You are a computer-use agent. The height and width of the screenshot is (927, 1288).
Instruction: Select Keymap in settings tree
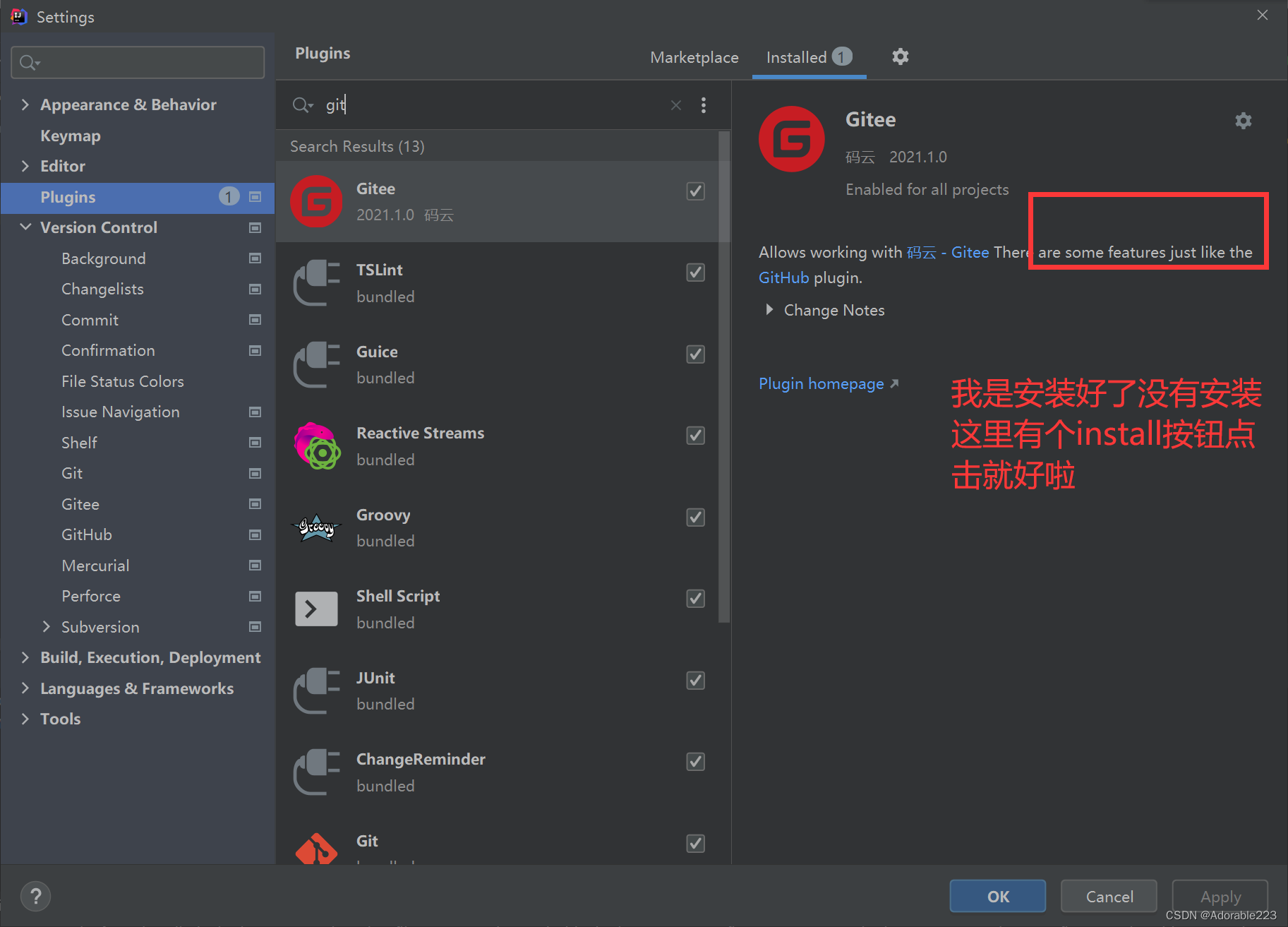(71, 136)
